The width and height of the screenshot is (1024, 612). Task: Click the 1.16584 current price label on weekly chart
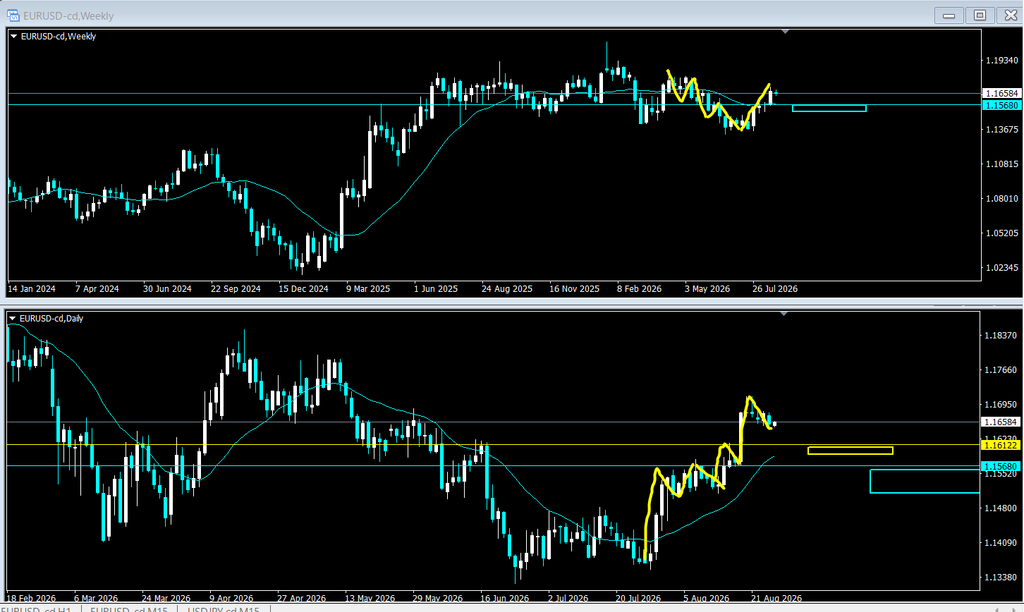pyautogui.click(x=1001, y=93)
